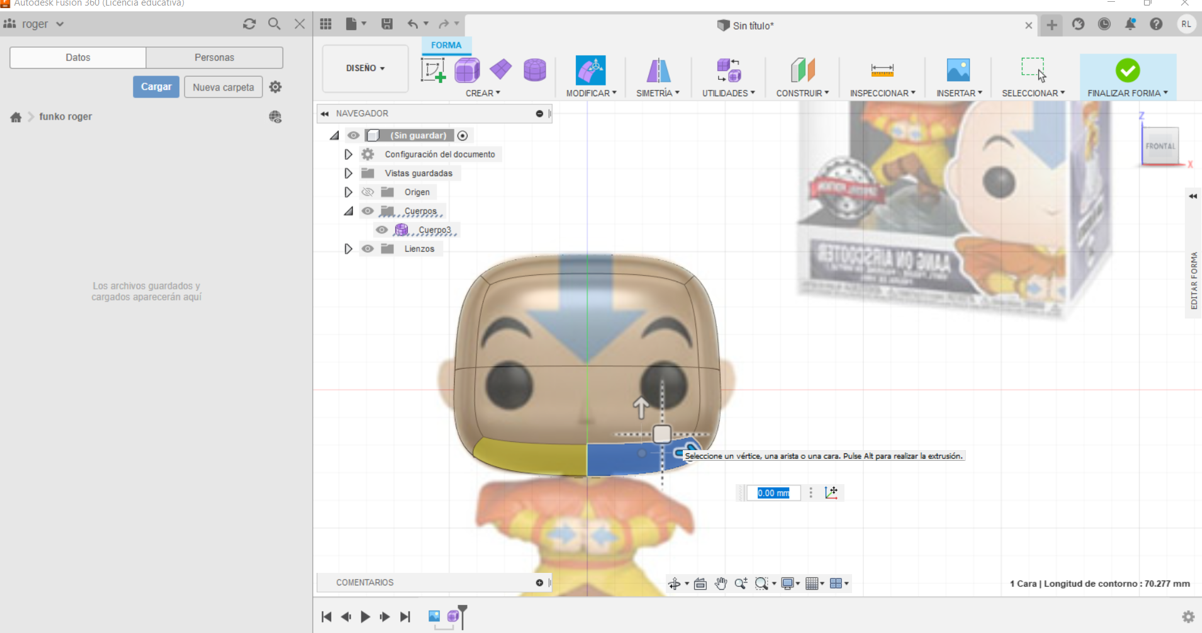Toggle visibility of Cuerpos folder
This screenshot has height=633, width=1202.
[368, 211]
